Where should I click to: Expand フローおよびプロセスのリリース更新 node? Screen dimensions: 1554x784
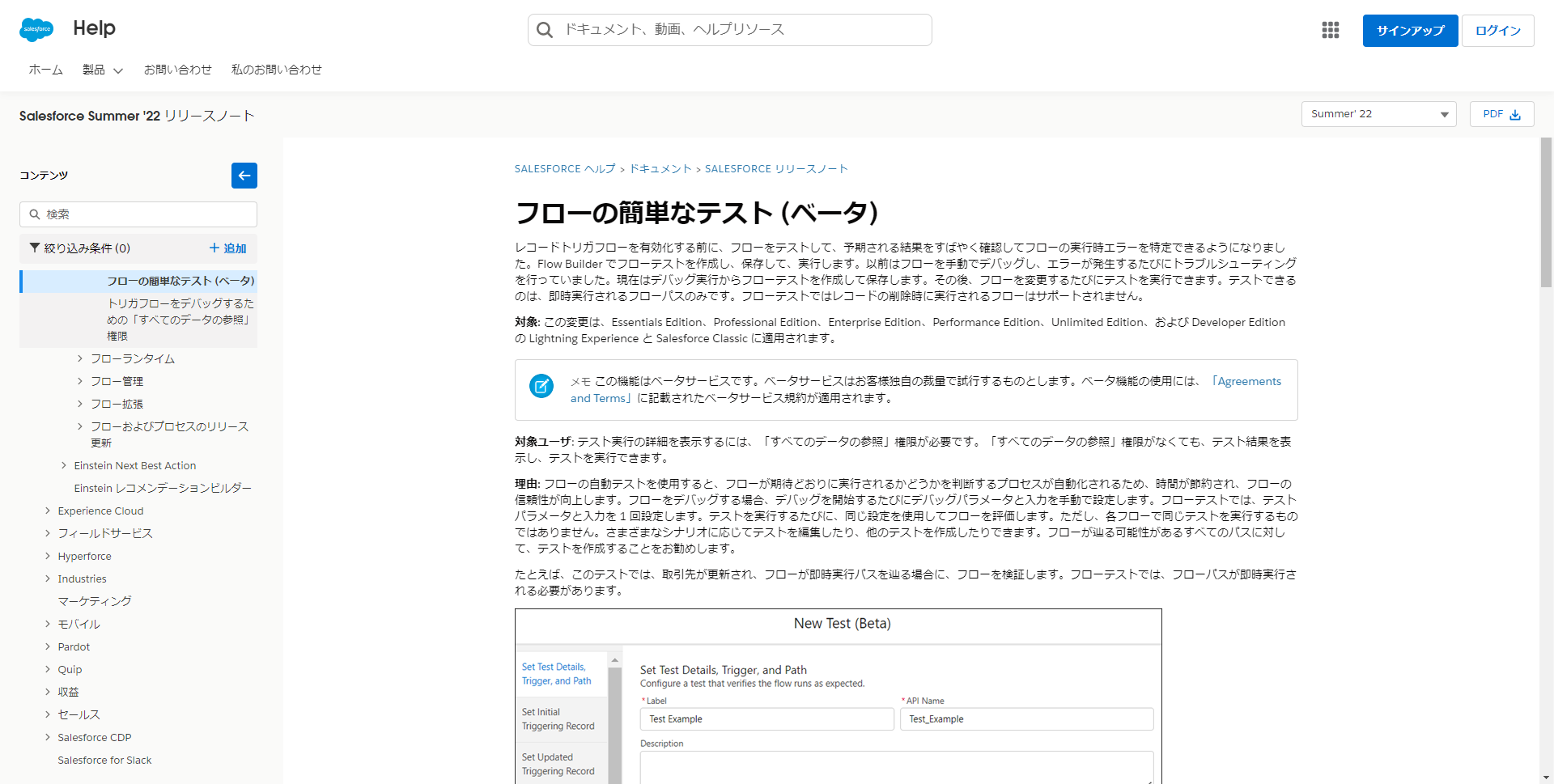[80, 426]
